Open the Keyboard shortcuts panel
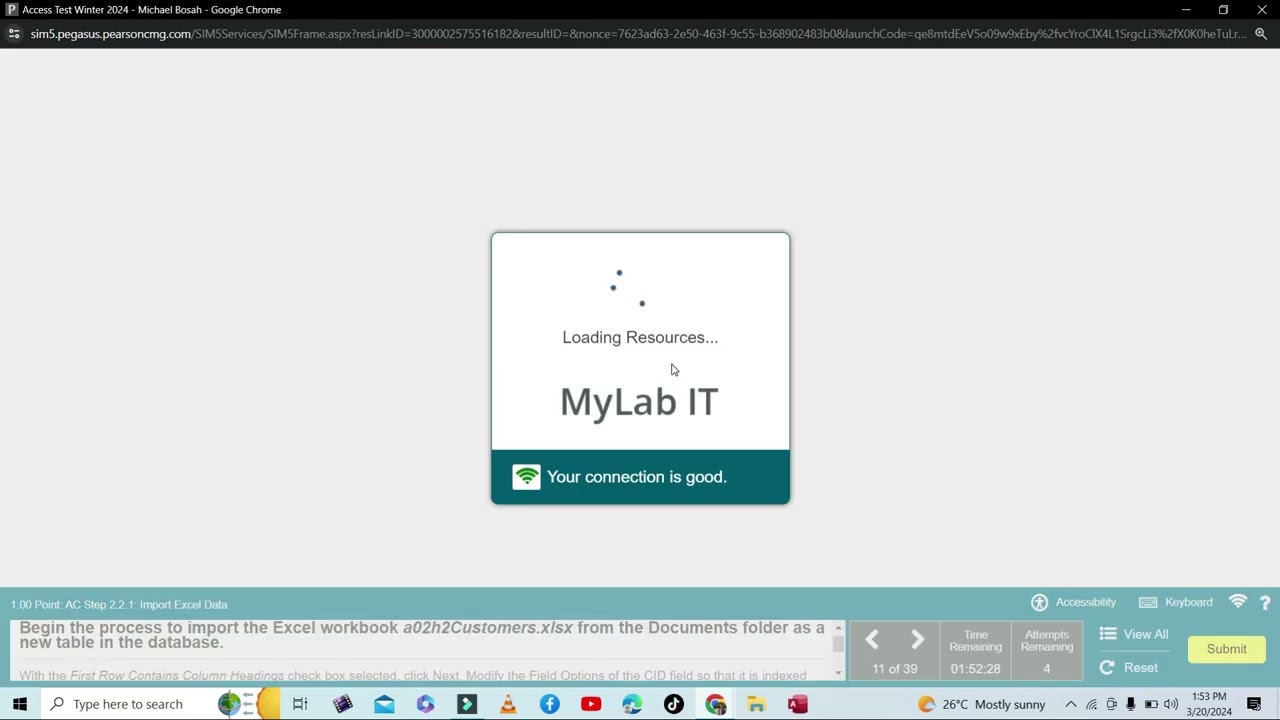 (1176, 602)
